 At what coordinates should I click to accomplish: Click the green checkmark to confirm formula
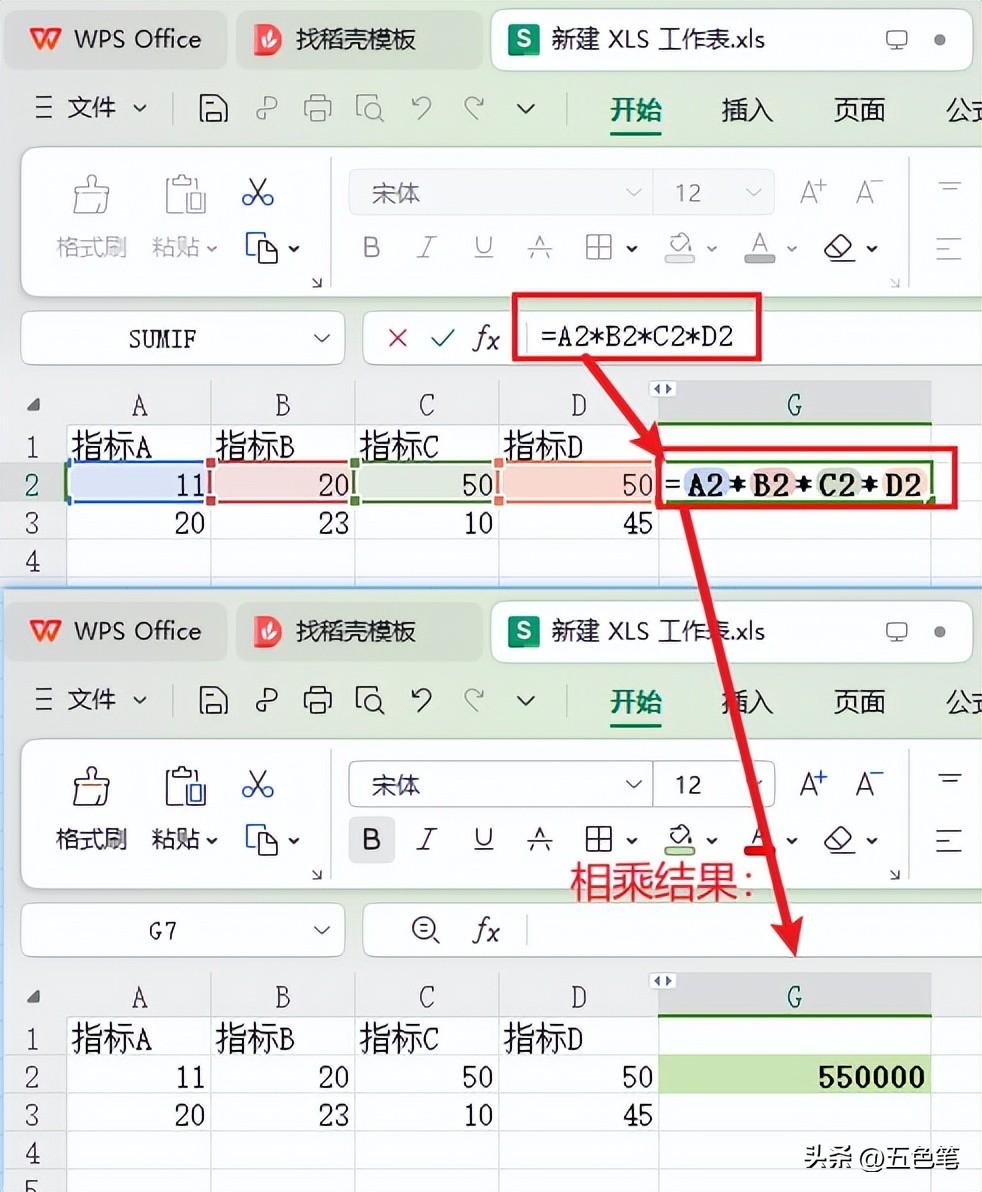442,338
